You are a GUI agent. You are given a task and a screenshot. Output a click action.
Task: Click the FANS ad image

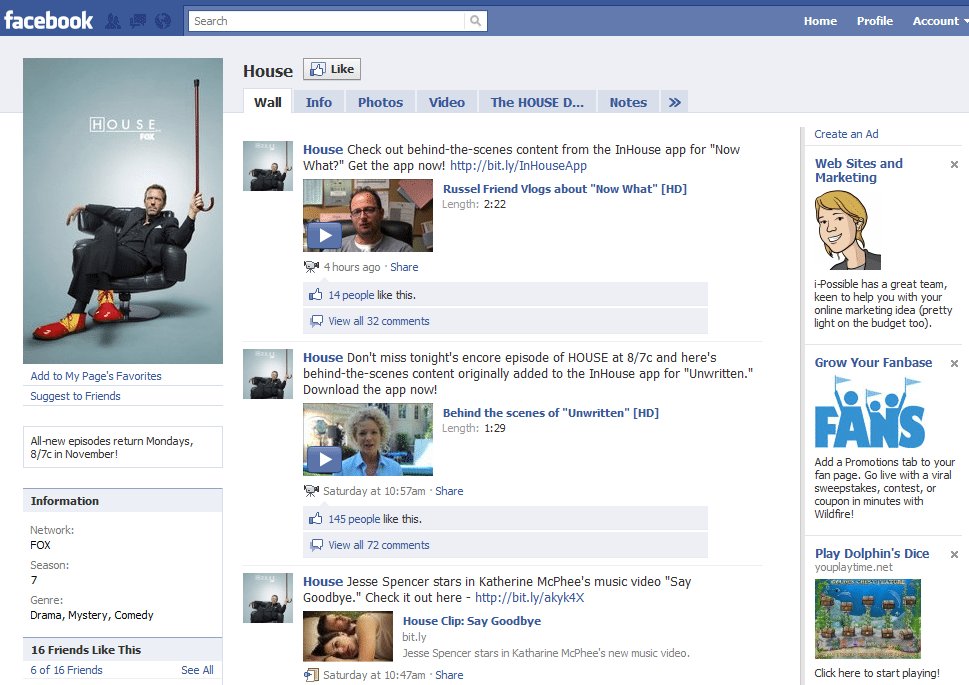tap(870, 412)
